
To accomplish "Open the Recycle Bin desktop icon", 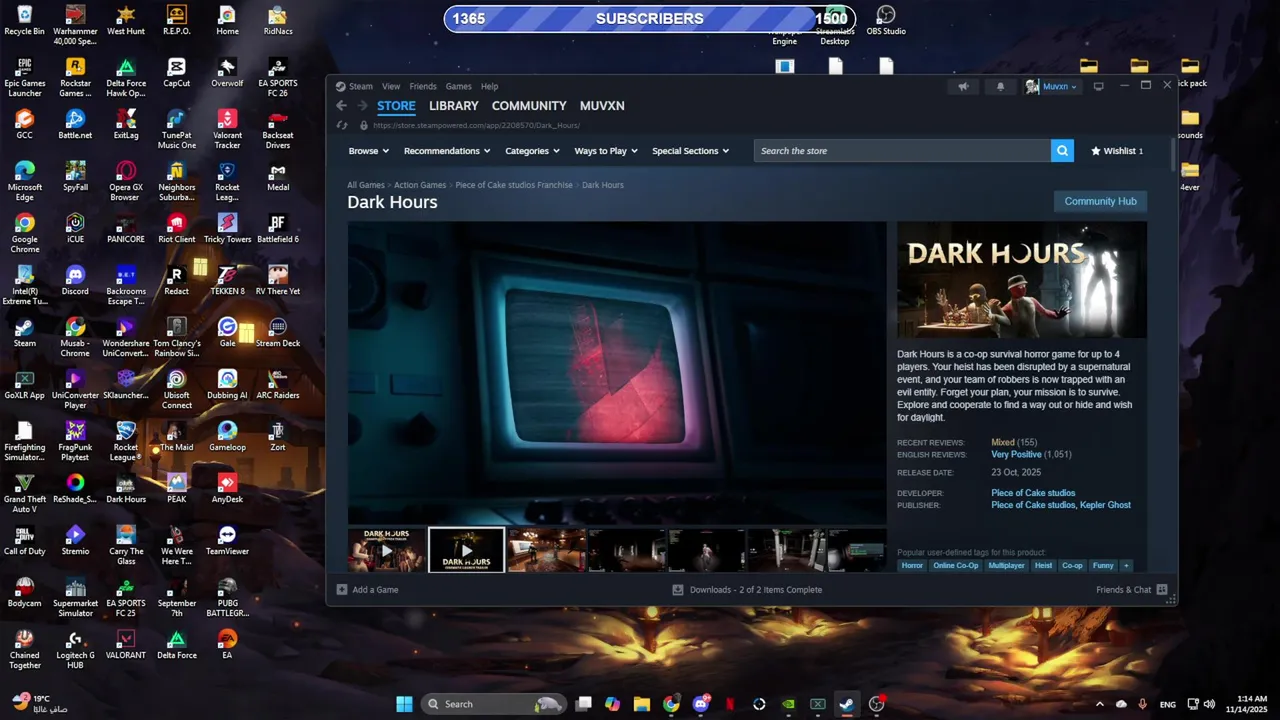I will [25, 20].
